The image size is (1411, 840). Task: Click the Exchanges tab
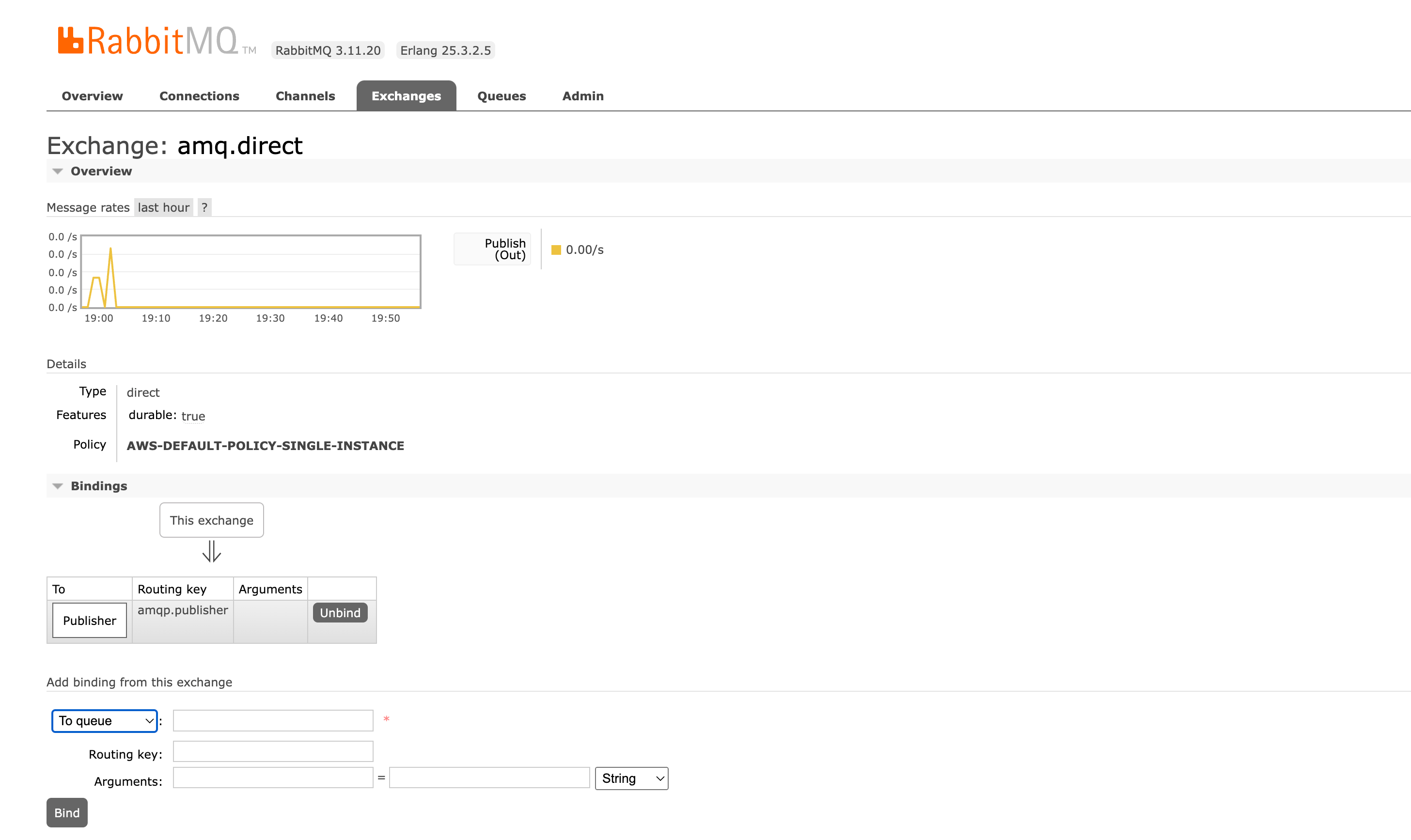point(407,95)
